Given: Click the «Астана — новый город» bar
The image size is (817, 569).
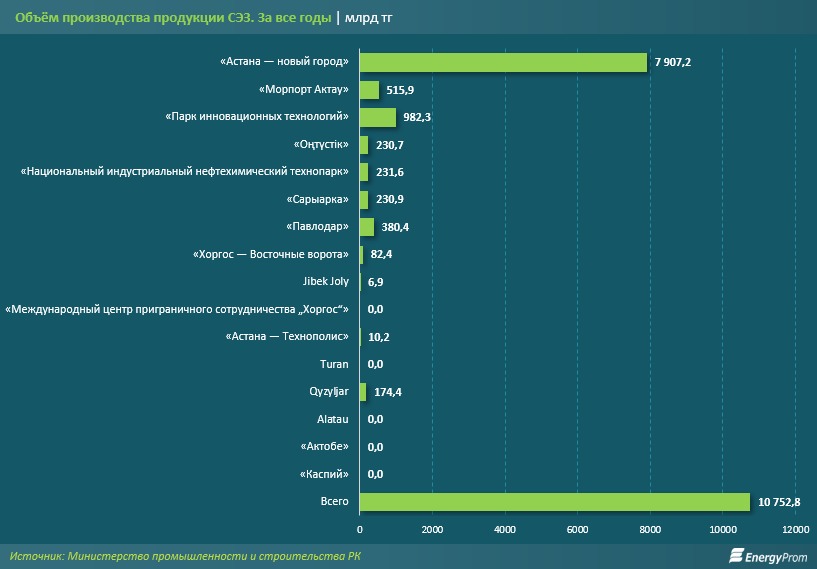Looking at the screenshot, I should 503,62.
